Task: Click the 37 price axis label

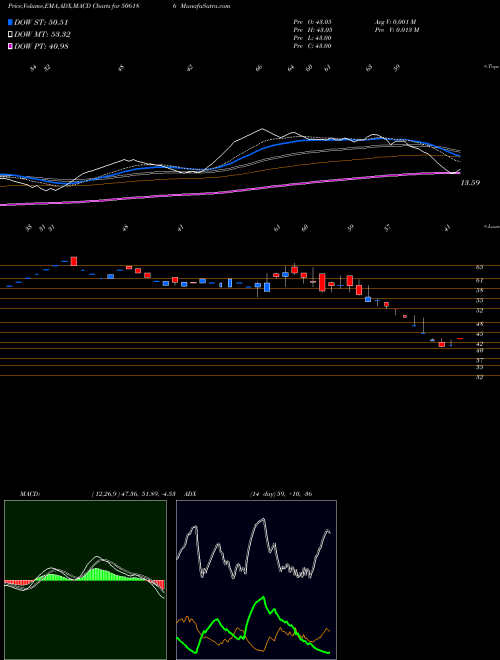Action: (479, 360)
